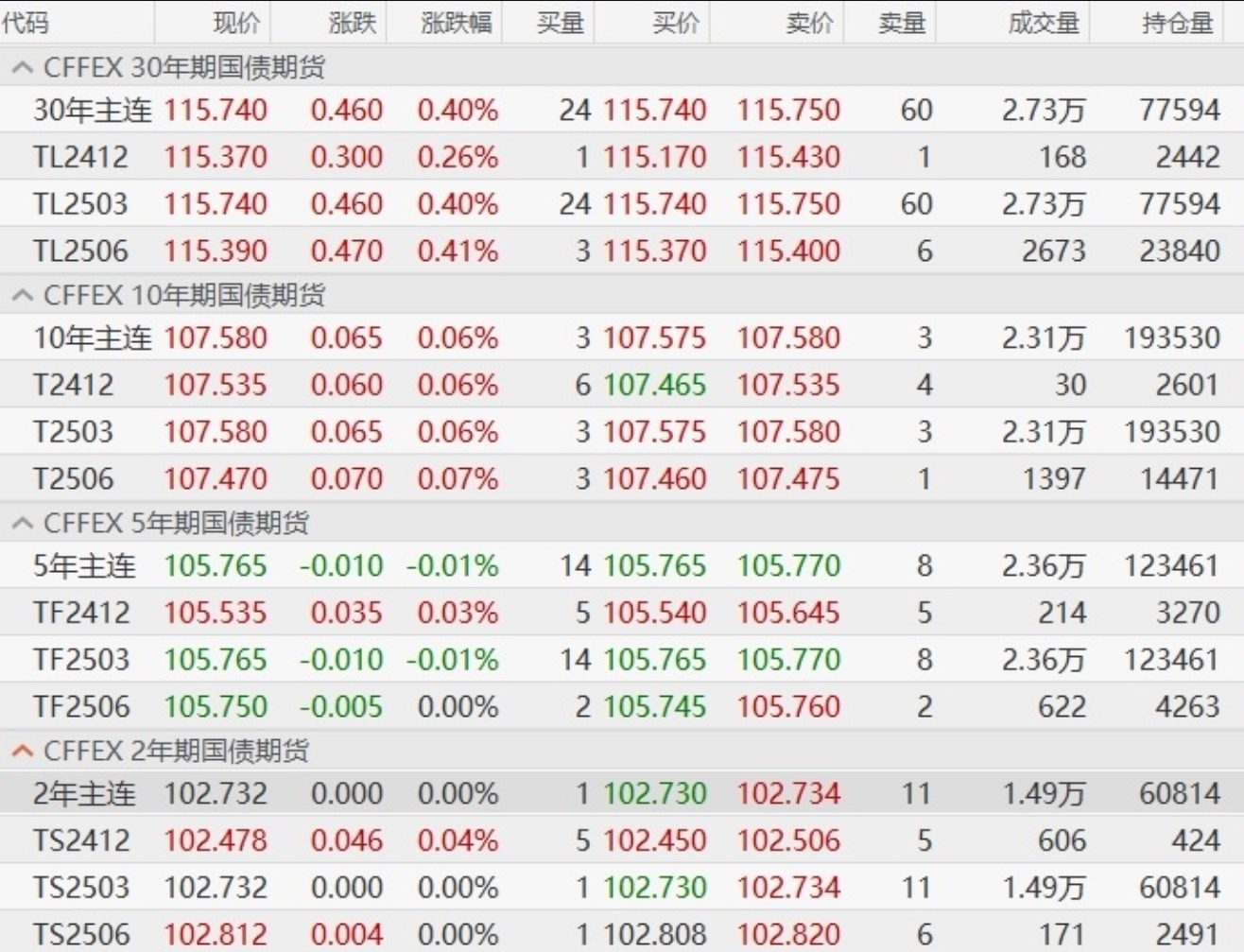This screenshot has width=1244, height=952.
Task: Select the 10年主连 contract row
Action: click(x=92, y=338)
